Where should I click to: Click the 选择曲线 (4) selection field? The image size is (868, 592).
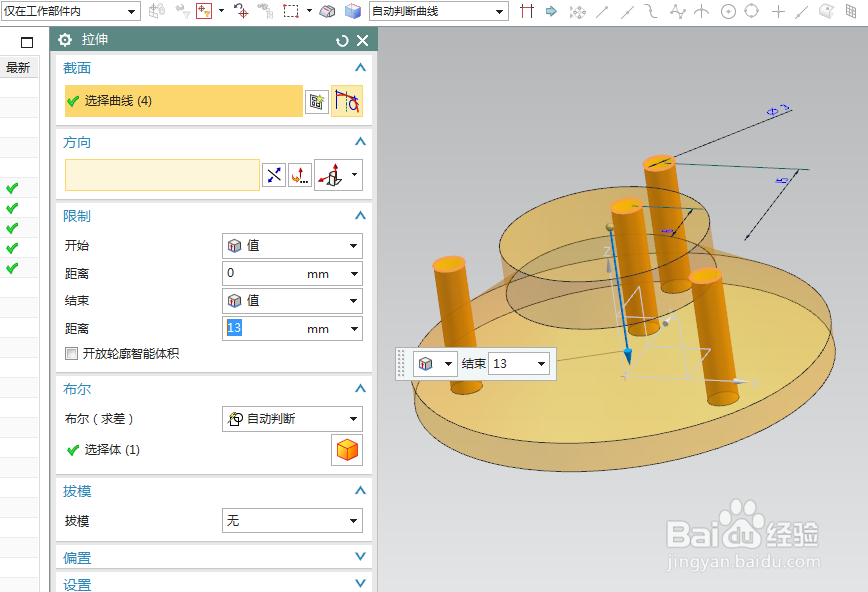point(184,101)
